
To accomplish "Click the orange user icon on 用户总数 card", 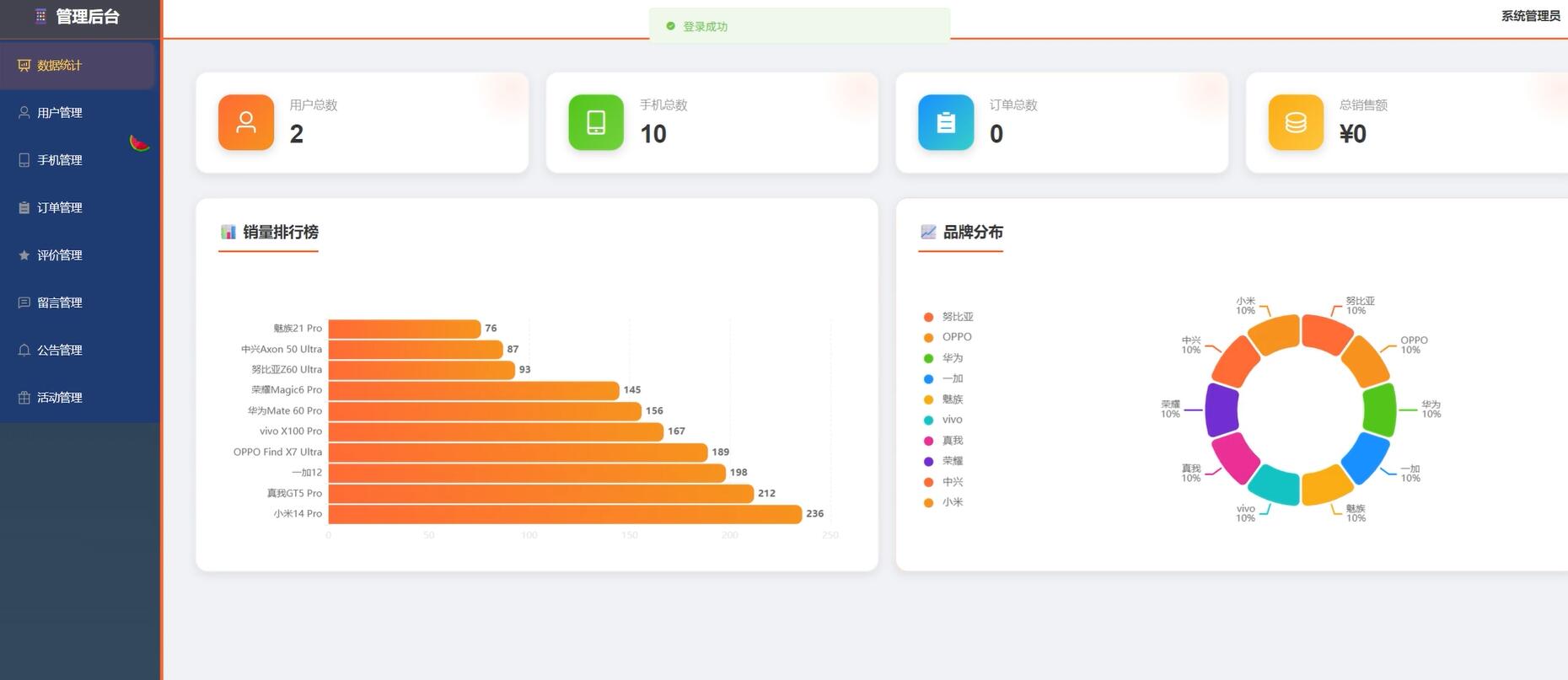I will click(246, 122).
